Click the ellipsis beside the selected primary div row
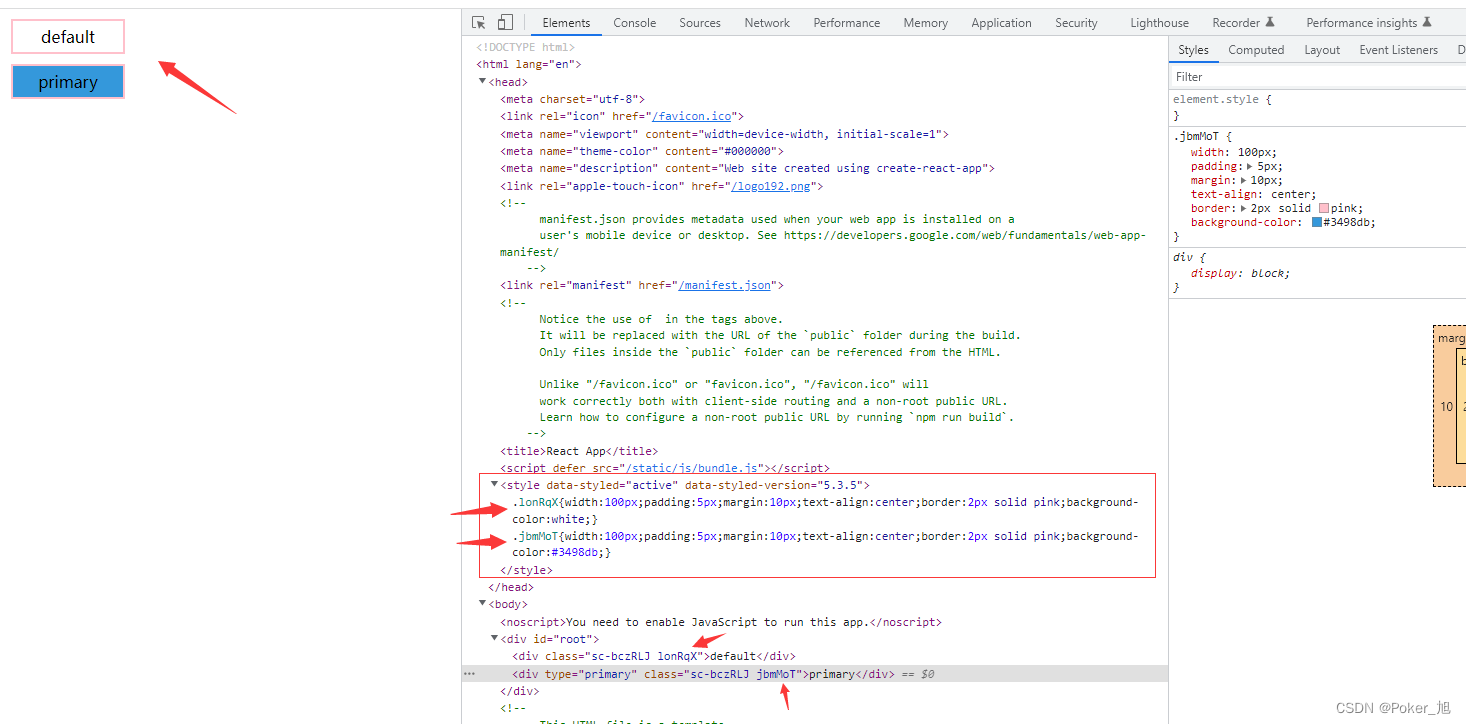The width and height of the screenshot is (1466, 724). point(469,674)
